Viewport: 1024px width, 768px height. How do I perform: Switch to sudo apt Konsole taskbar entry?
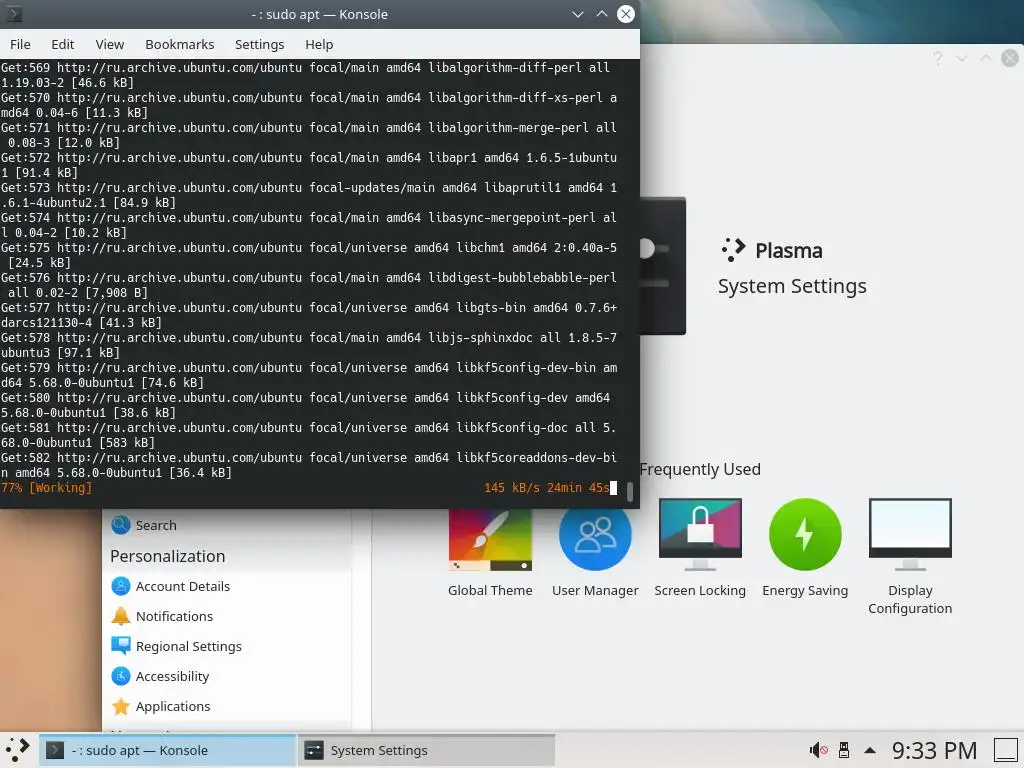(168, 750)
